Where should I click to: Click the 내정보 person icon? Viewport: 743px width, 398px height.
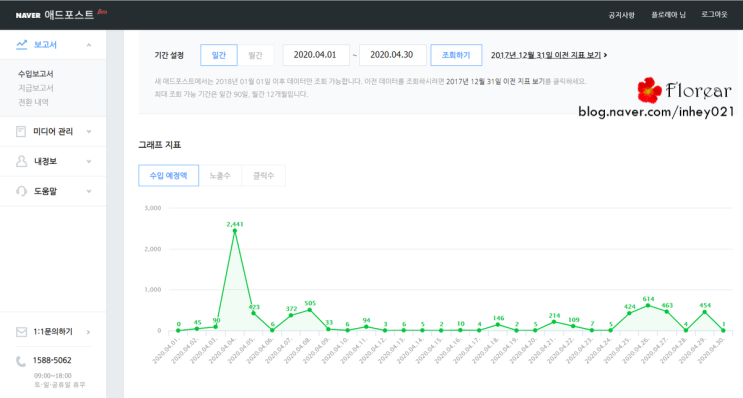[21, 161]
